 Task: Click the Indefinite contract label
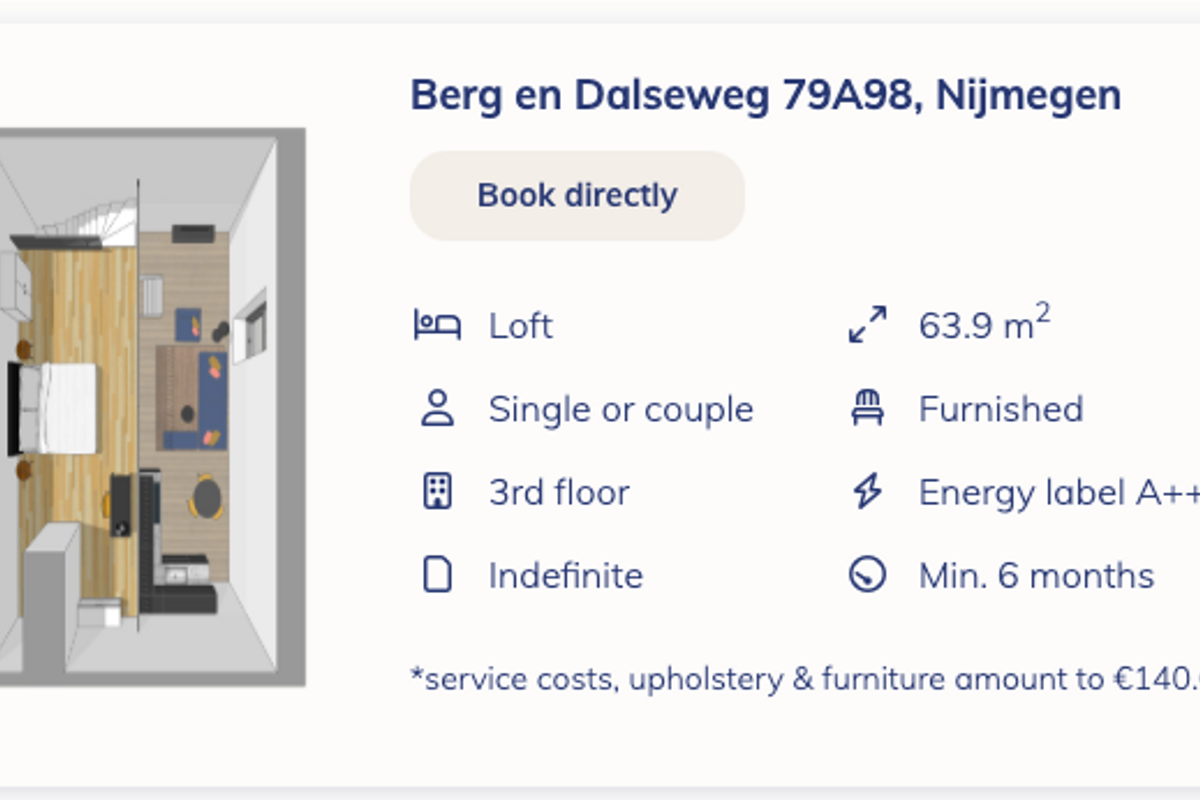[x=565, y=575]
